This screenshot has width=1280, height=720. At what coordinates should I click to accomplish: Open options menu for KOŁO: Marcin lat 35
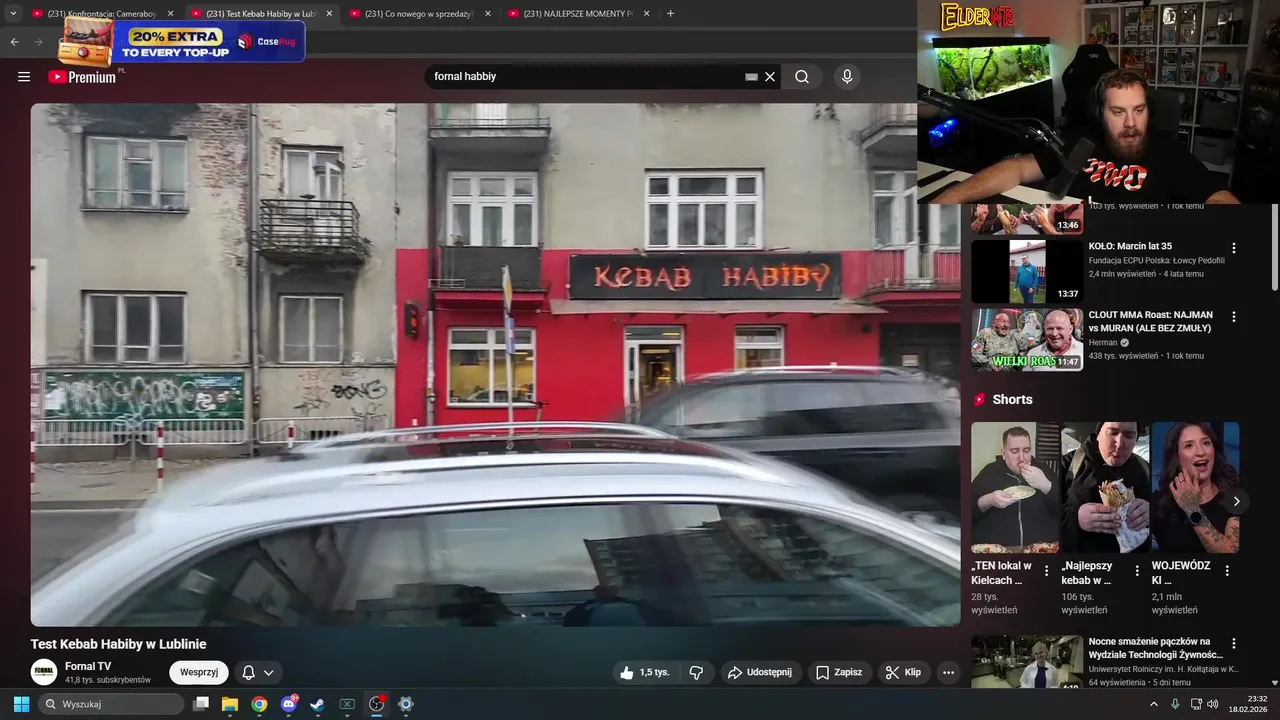(1234, 248)
